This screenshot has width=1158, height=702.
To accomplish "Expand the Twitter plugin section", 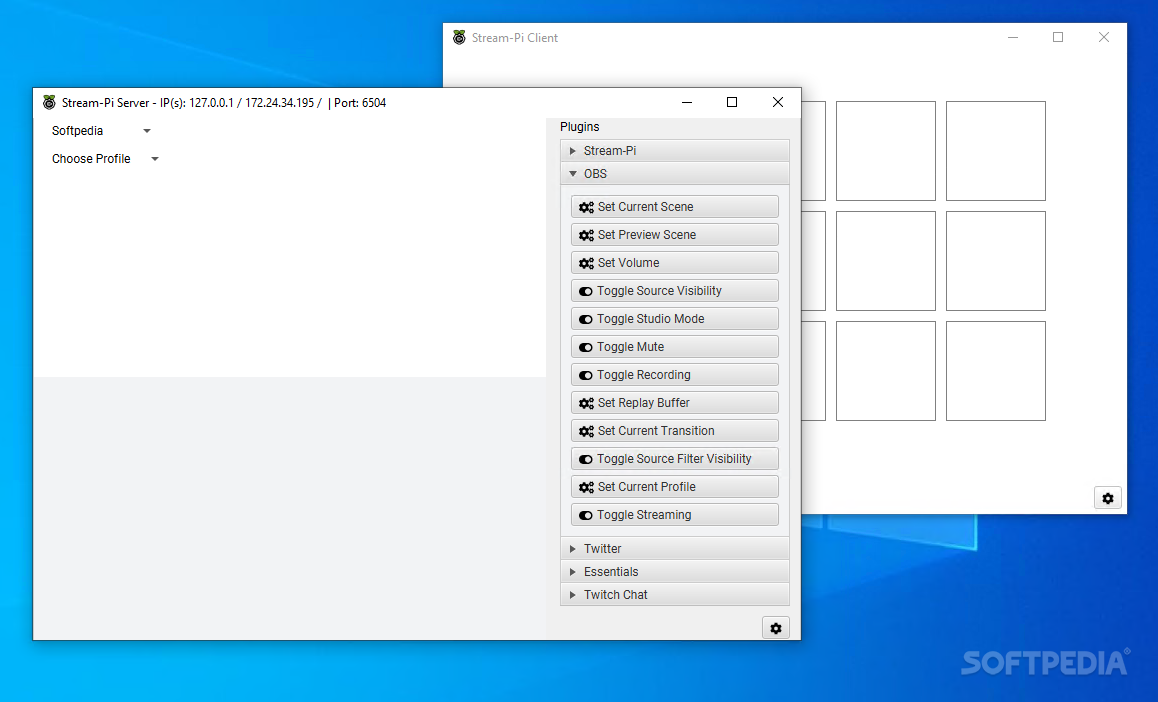I will [x=674, y=548].
